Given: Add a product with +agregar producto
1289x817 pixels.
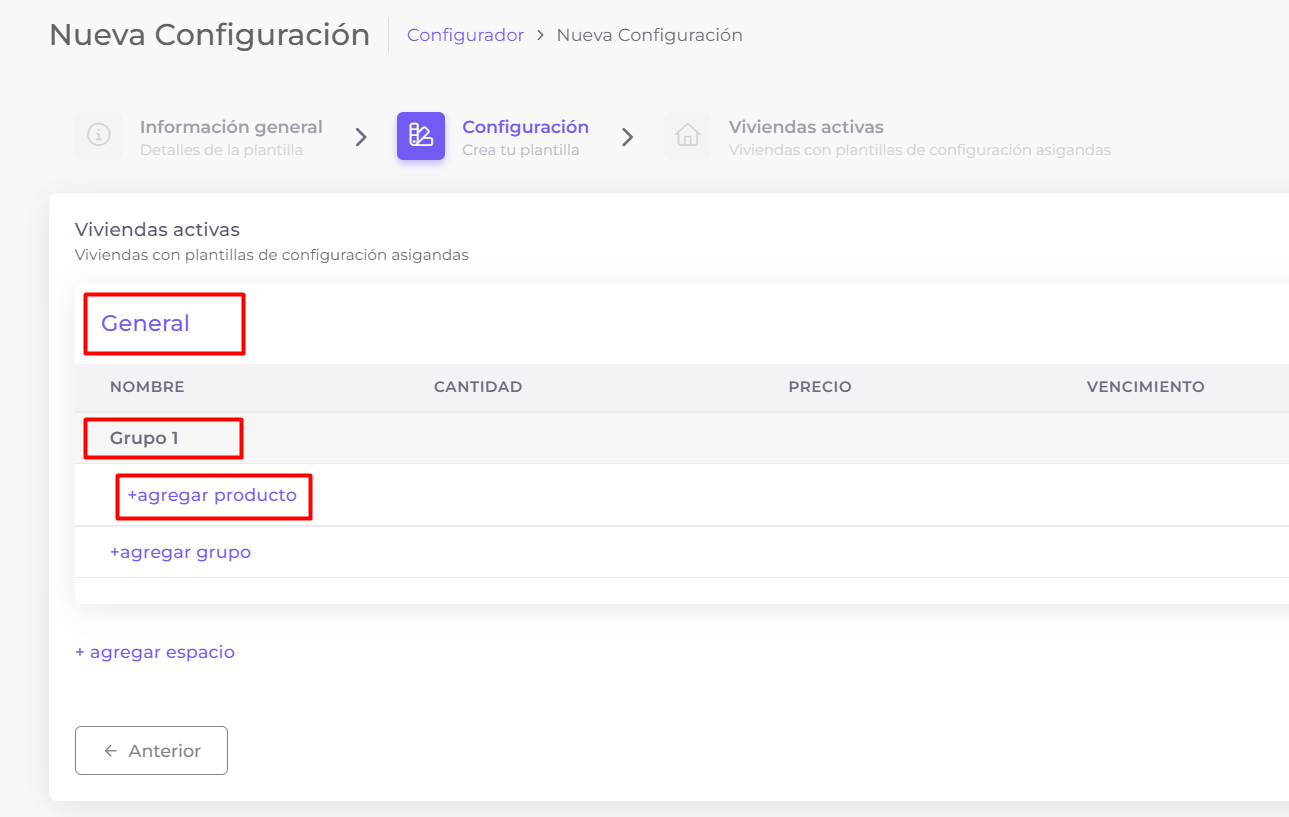Looking at the screenshot, I should (212, 495).
